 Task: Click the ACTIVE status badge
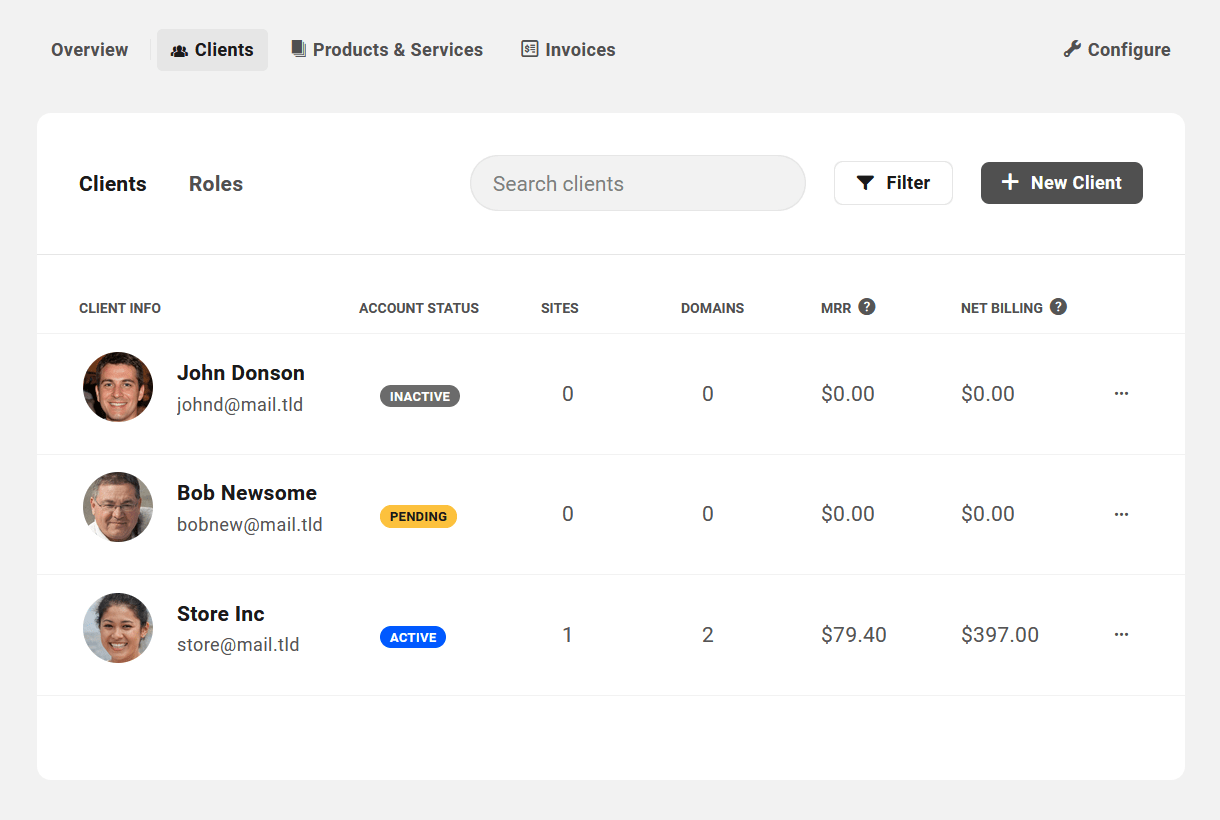(413, 637)
